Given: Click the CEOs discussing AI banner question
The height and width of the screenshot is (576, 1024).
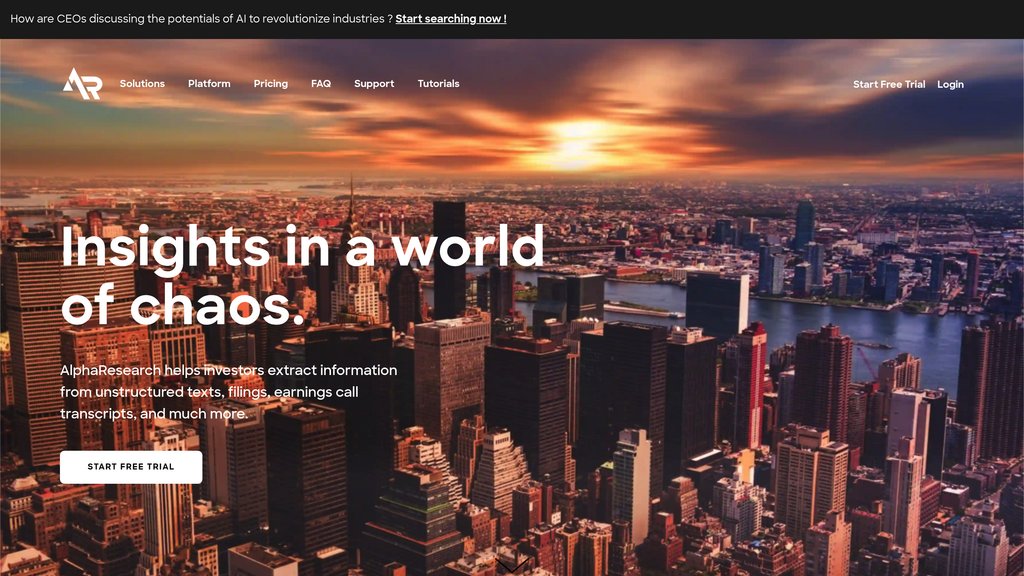Looking at the screenshot, I should tap(200, 19).
